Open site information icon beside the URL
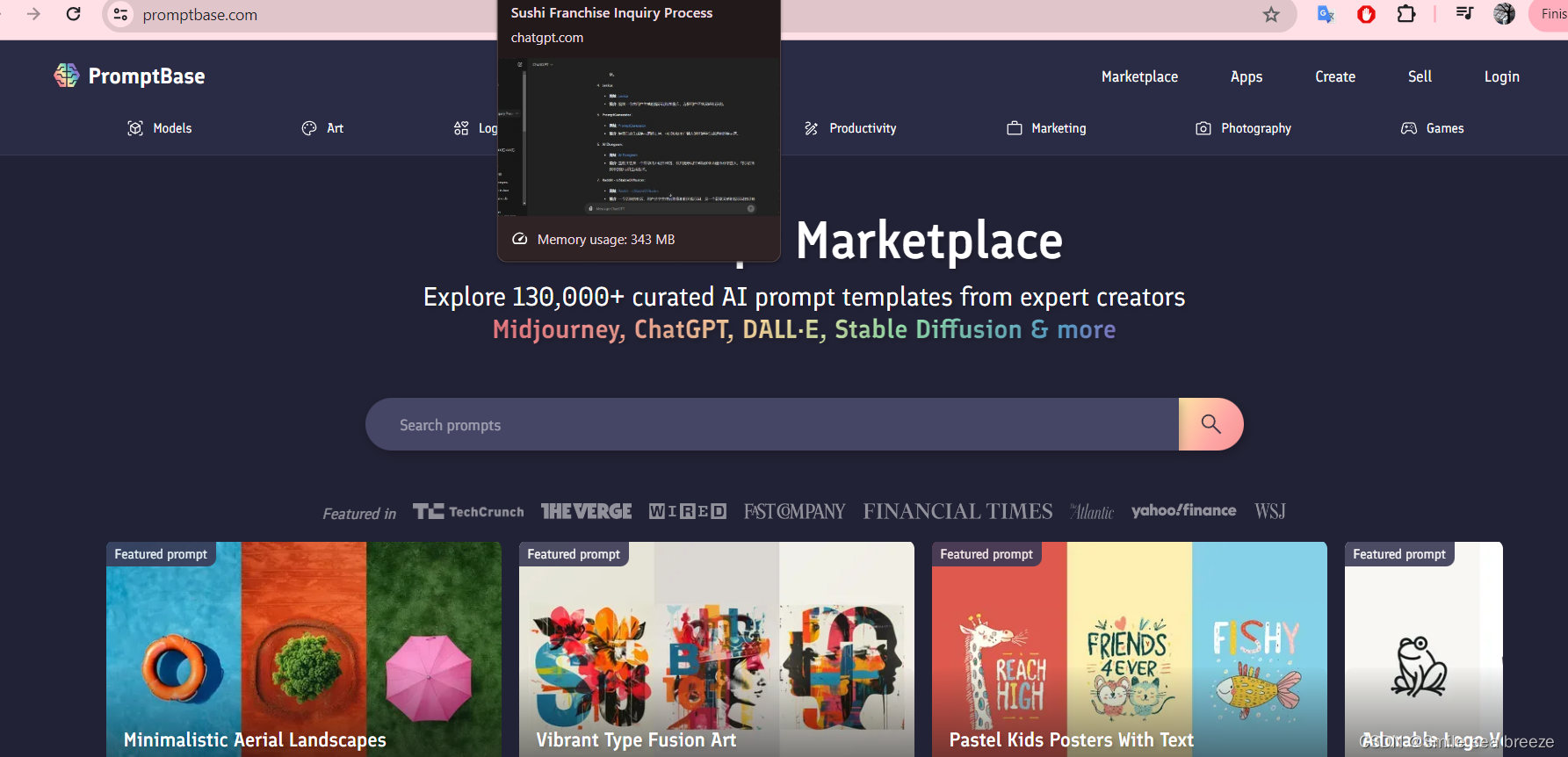This screenshot has height=757, width=1568. tap(121, 14)
